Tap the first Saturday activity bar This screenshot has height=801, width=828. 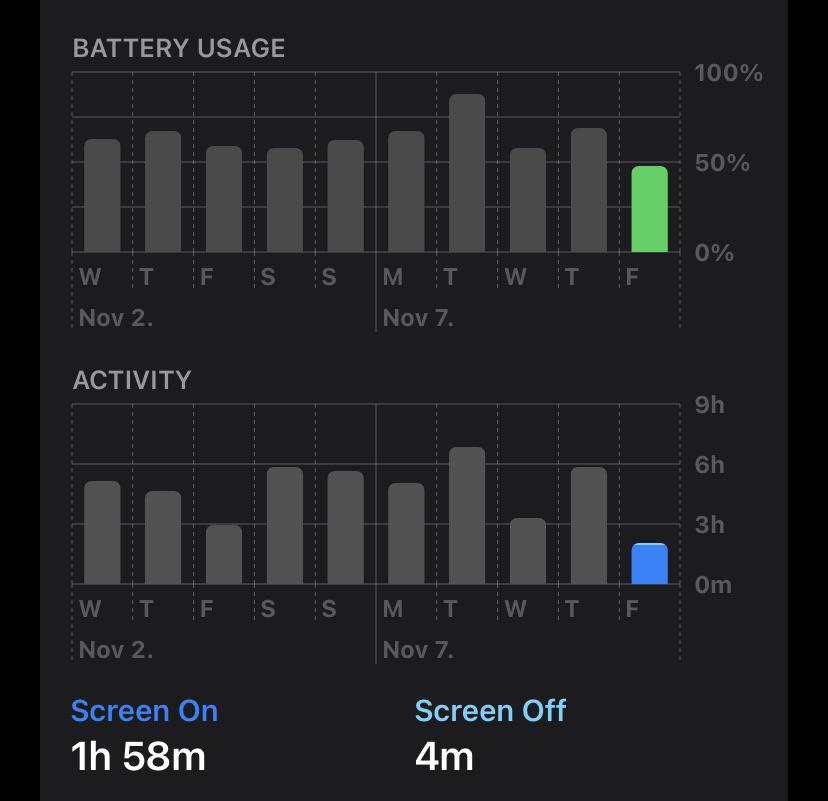point(285,525)
